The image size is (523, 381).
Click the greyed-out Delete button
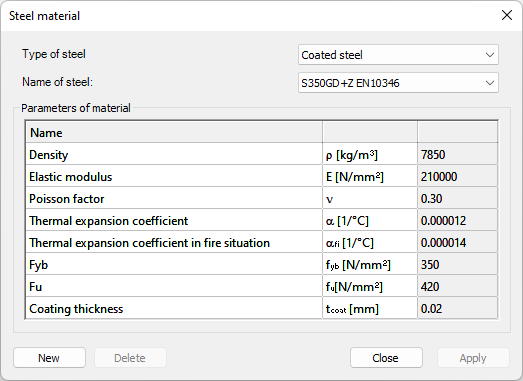click(130, 358)
